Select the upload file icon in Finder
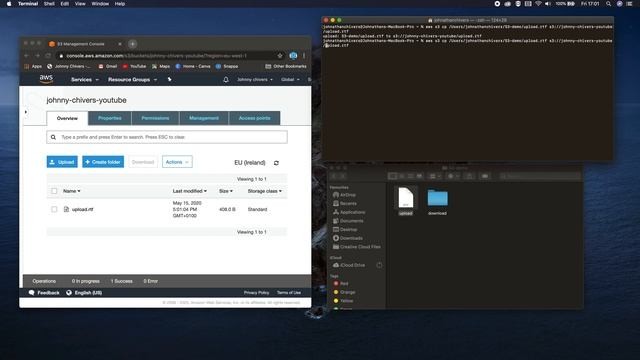The height and width of the screenshot is (360, 640). coord(406,198)
